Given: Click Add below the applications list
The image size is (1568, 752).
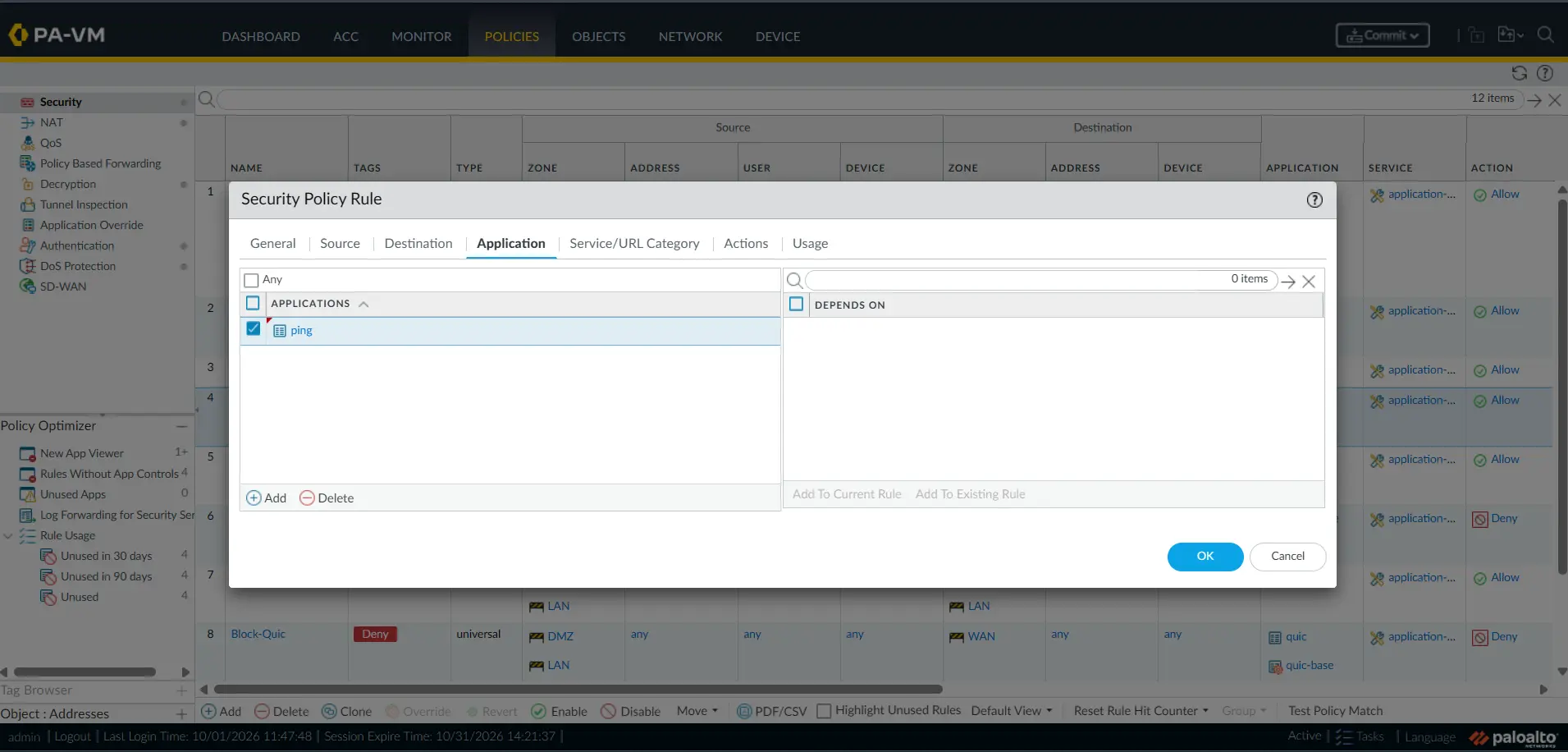Looking at the screenshot, I should (267, 498).
